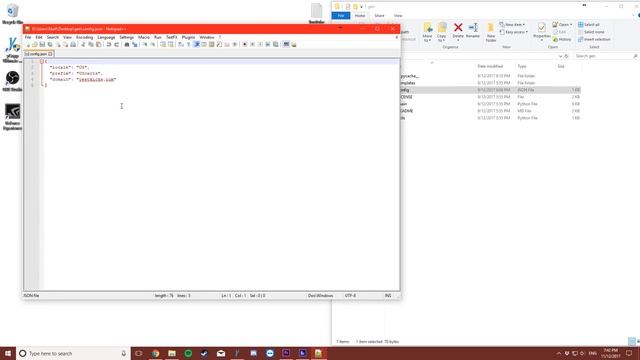Click the Find binoculars icon in Notepad++

(127, 44)
